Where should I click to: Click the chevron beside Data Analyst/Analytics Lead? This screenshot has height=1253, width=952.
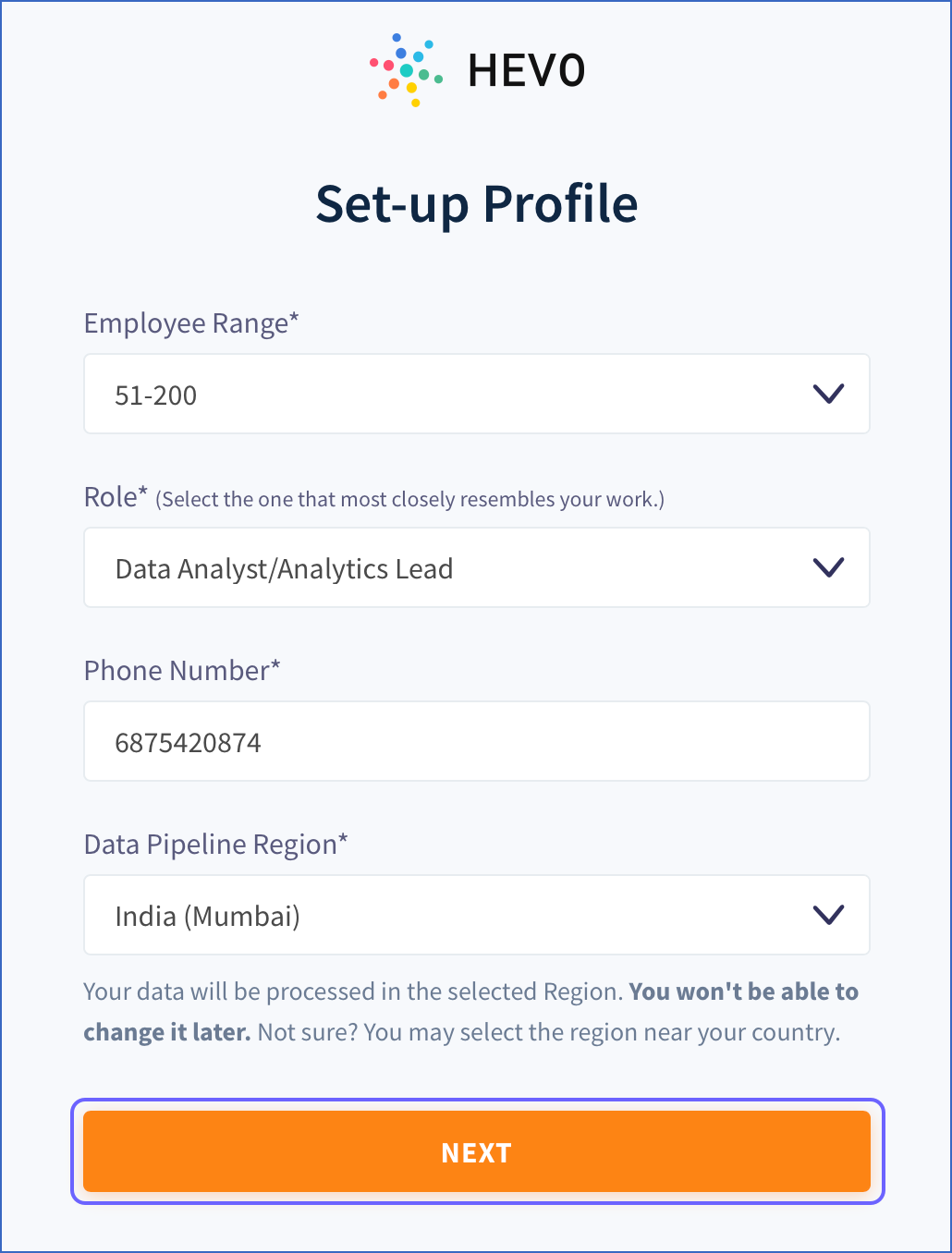(828, 567)
